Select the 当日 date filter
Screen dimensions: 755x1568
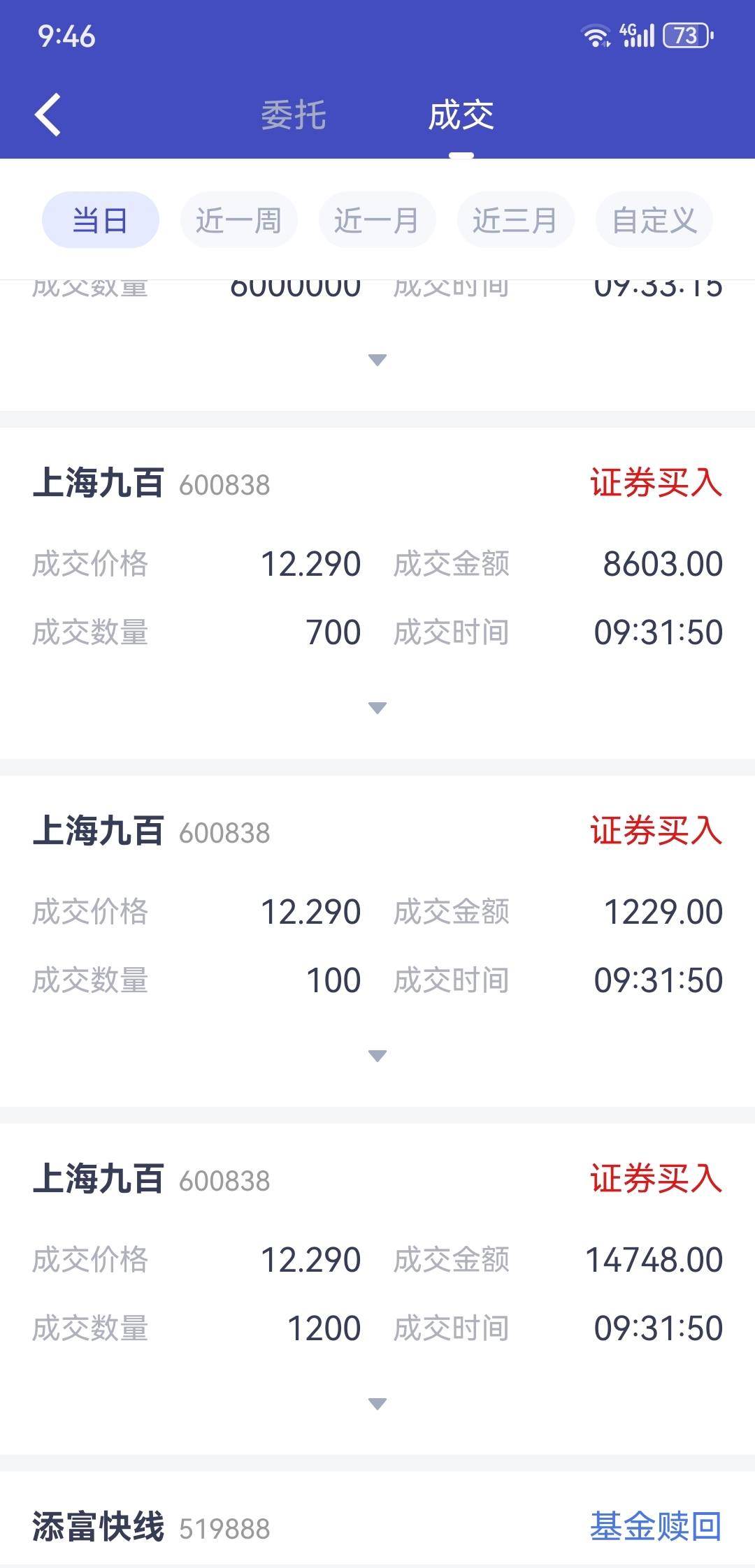point(101,220)
